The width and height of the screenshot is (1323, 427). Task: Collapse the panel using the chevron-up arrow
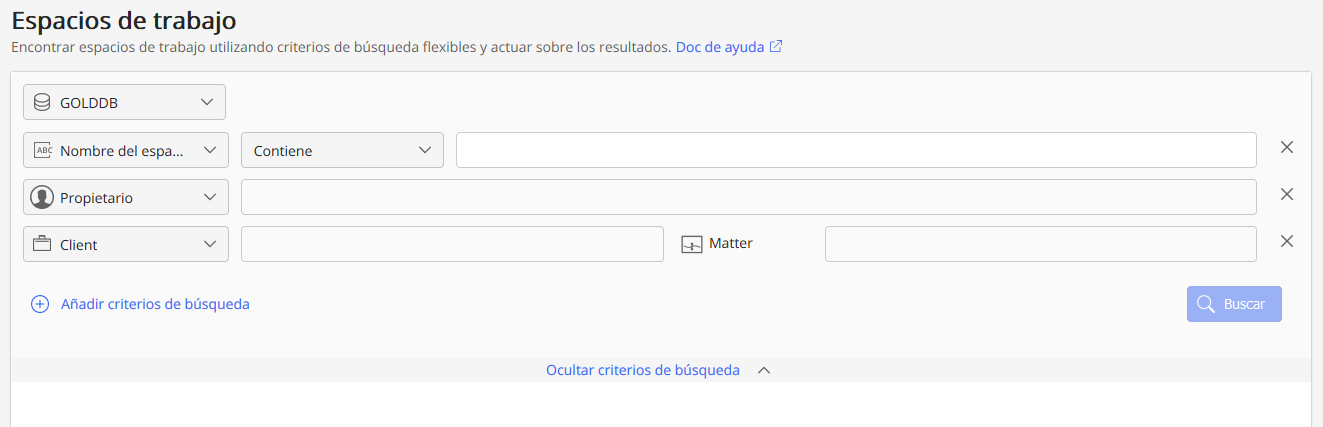point(764,370)
